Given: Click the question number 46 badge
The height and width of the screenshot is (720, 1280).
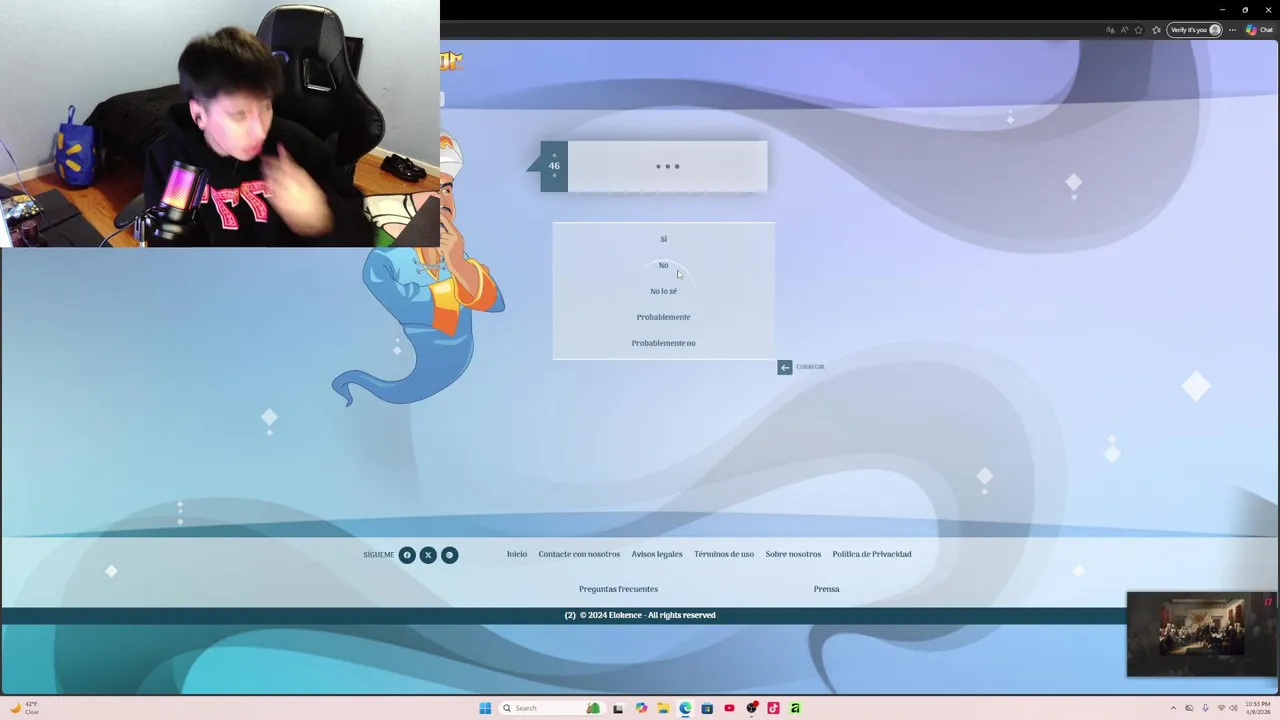Looking at the screenshot, I should 554,166.
